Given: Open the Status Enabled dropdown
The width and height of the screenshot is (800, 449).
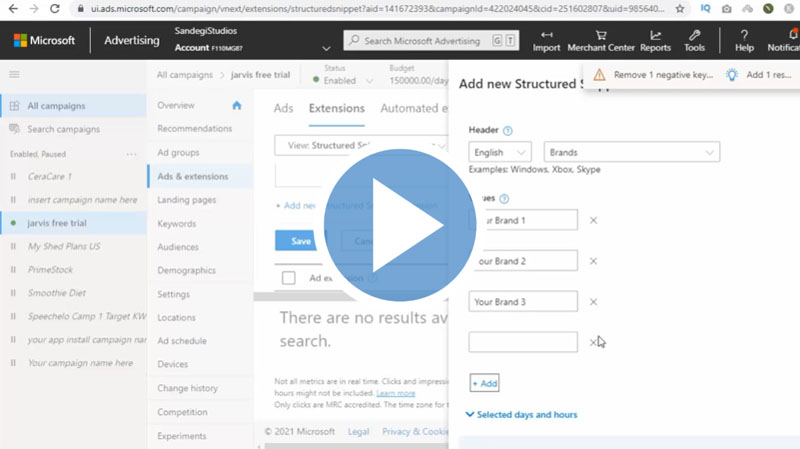Looking at the screenshot, I should [x=343, y=81].
